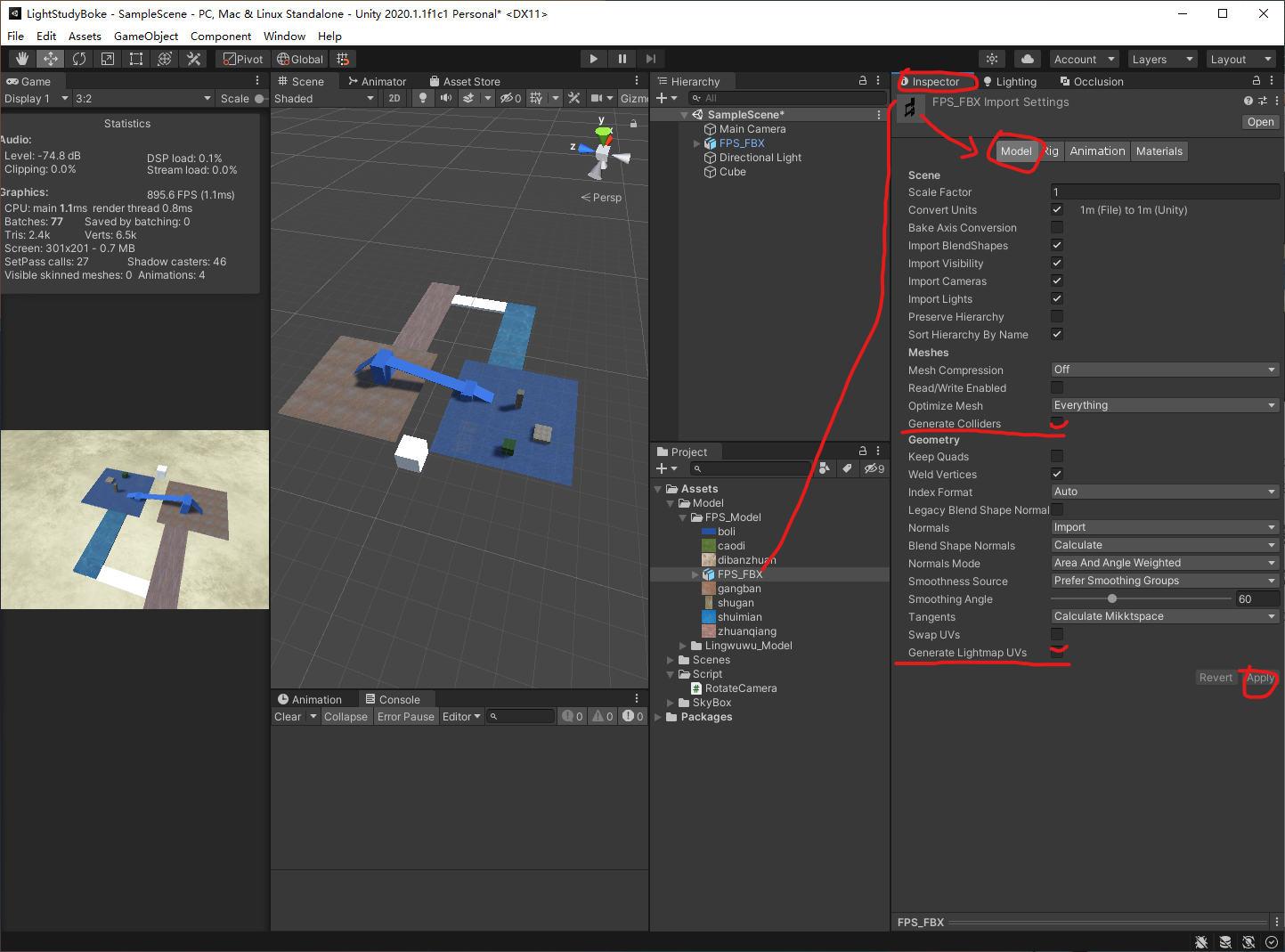
Task: Open the GameObject menu
Action: (x=146, y=36)
